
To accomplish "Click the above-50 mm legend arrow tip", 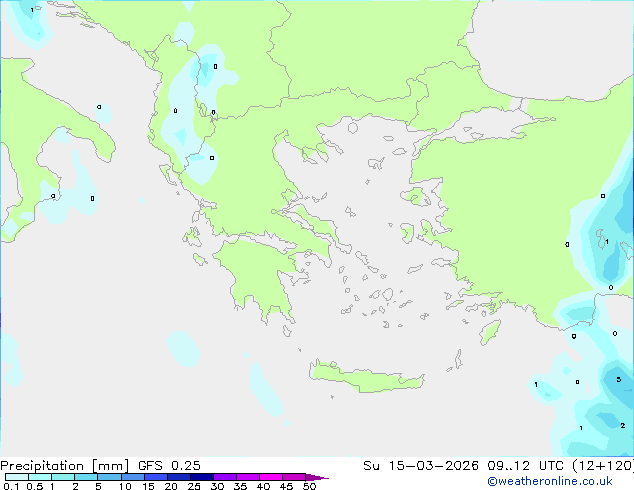I will coord(317,477).
